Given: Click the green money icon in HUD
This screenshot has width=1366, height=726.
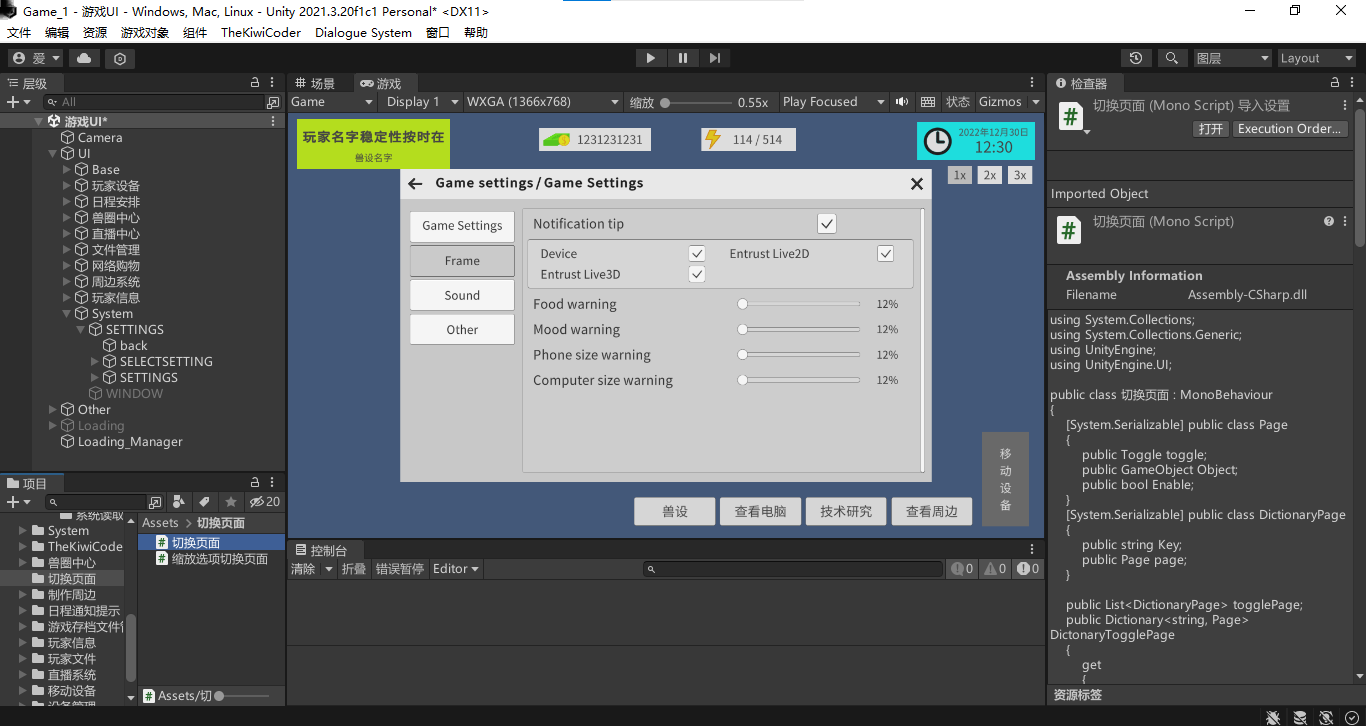Looking at the screenshot, I should click(555, 140).
